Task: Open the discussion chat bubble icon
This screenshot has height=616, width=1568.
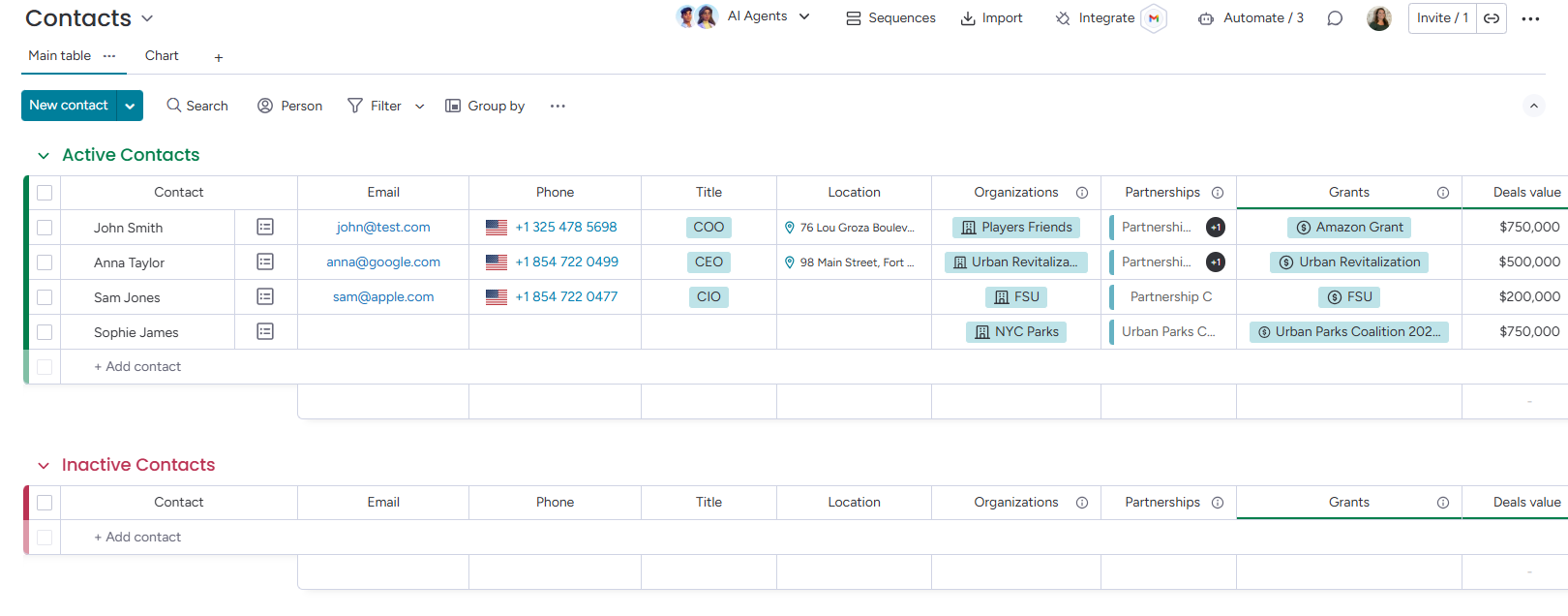Action: [x=1335, y=18]
